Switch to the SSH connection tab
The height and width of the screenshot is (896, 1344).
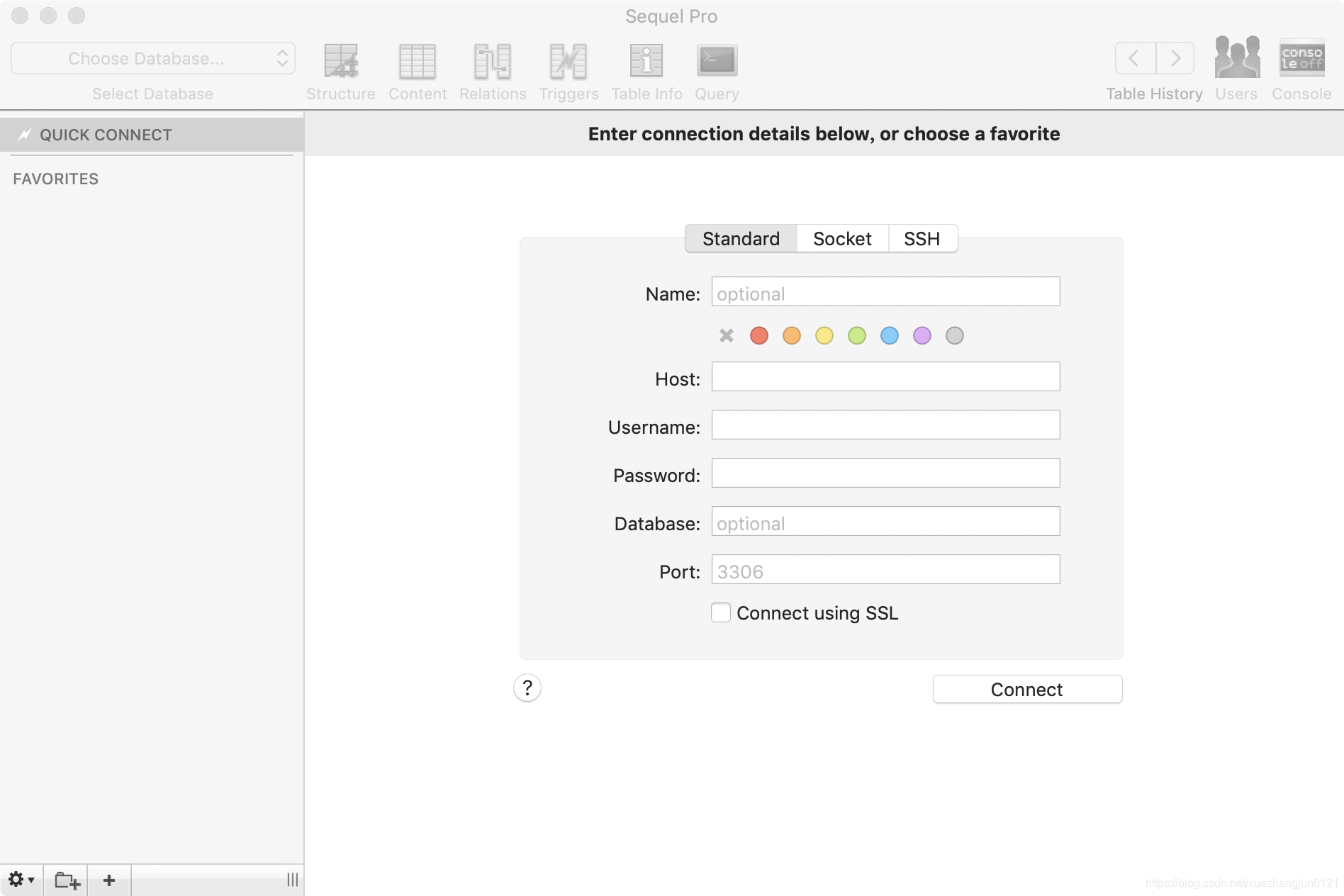(922, 239)
